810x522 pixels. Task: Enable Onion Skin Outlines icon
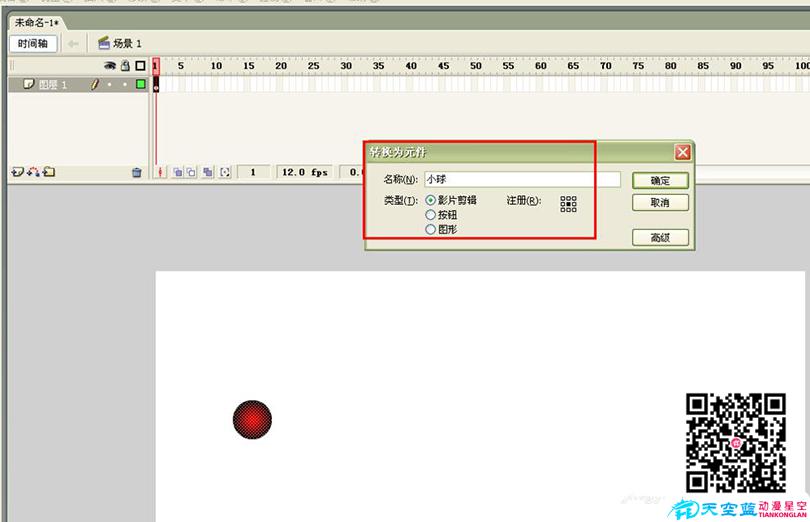tap(191, 172)
